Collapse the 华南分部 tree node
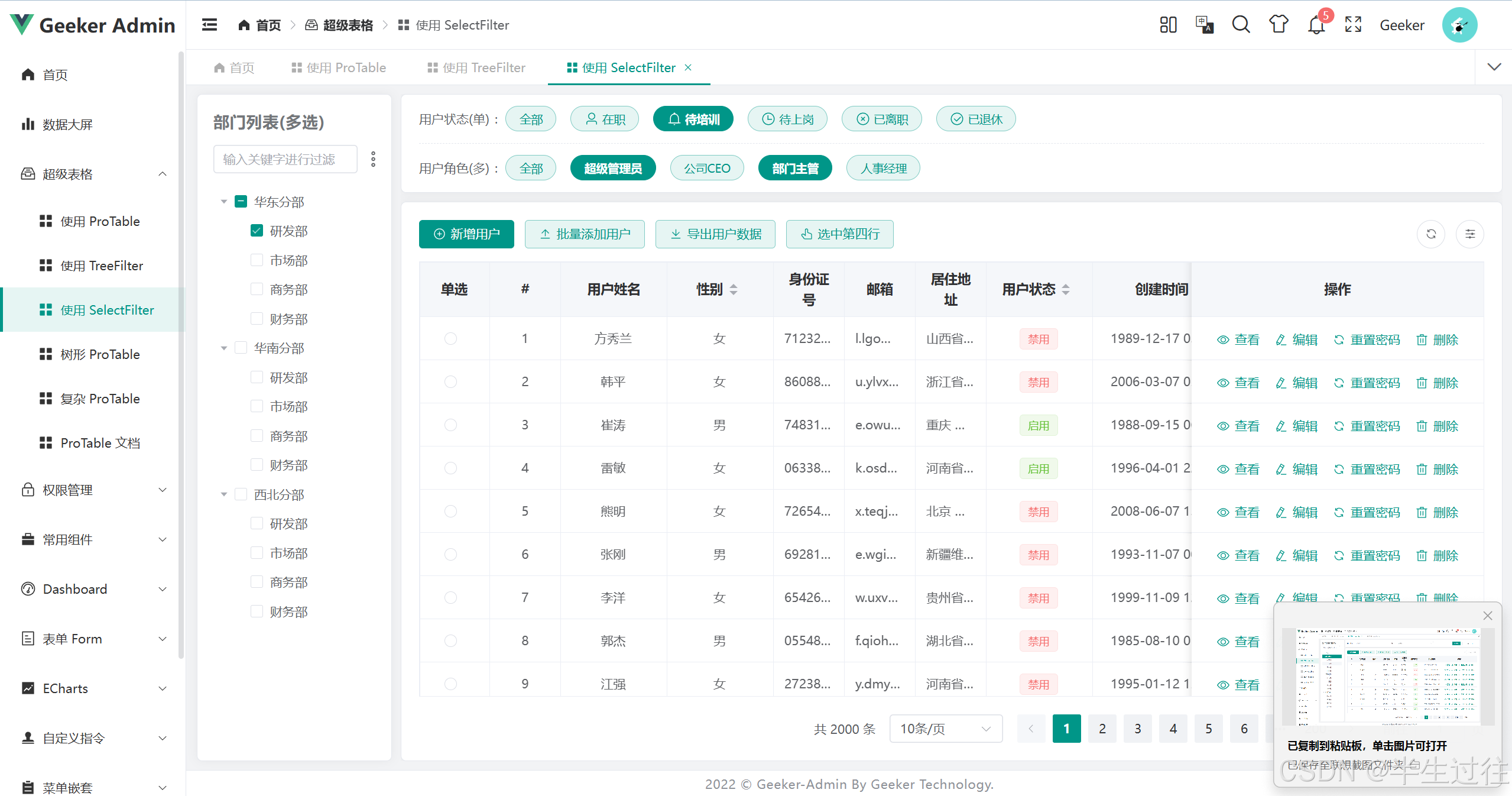This screenshot has height=796, width=1512. coord(224,348)
